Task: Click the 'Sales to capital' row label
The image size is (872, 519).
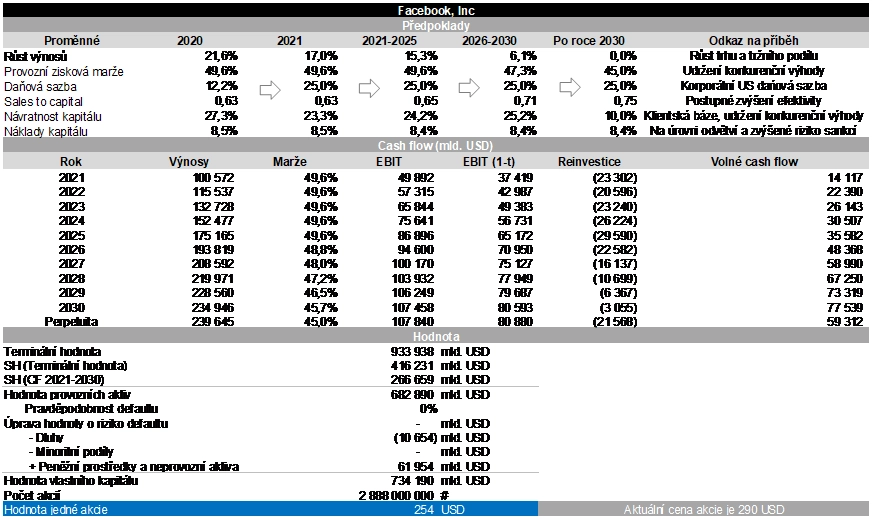Action: [43, 102]
